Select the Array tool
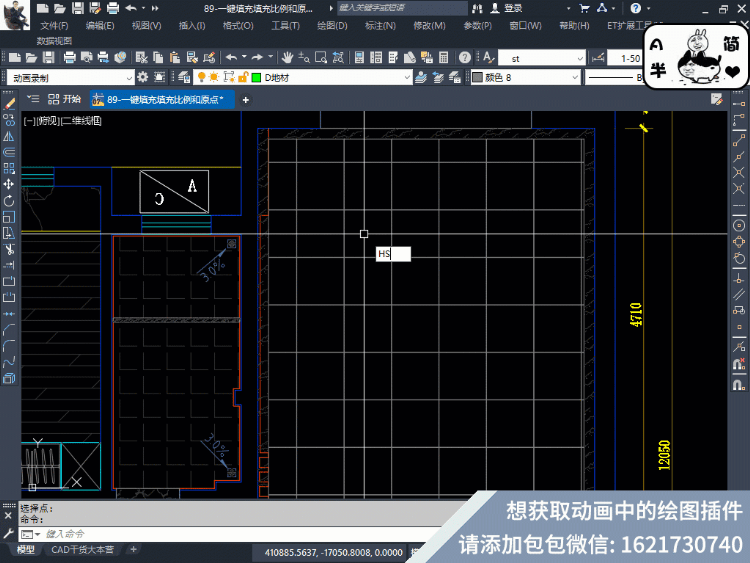 click(x=9, y=168)
